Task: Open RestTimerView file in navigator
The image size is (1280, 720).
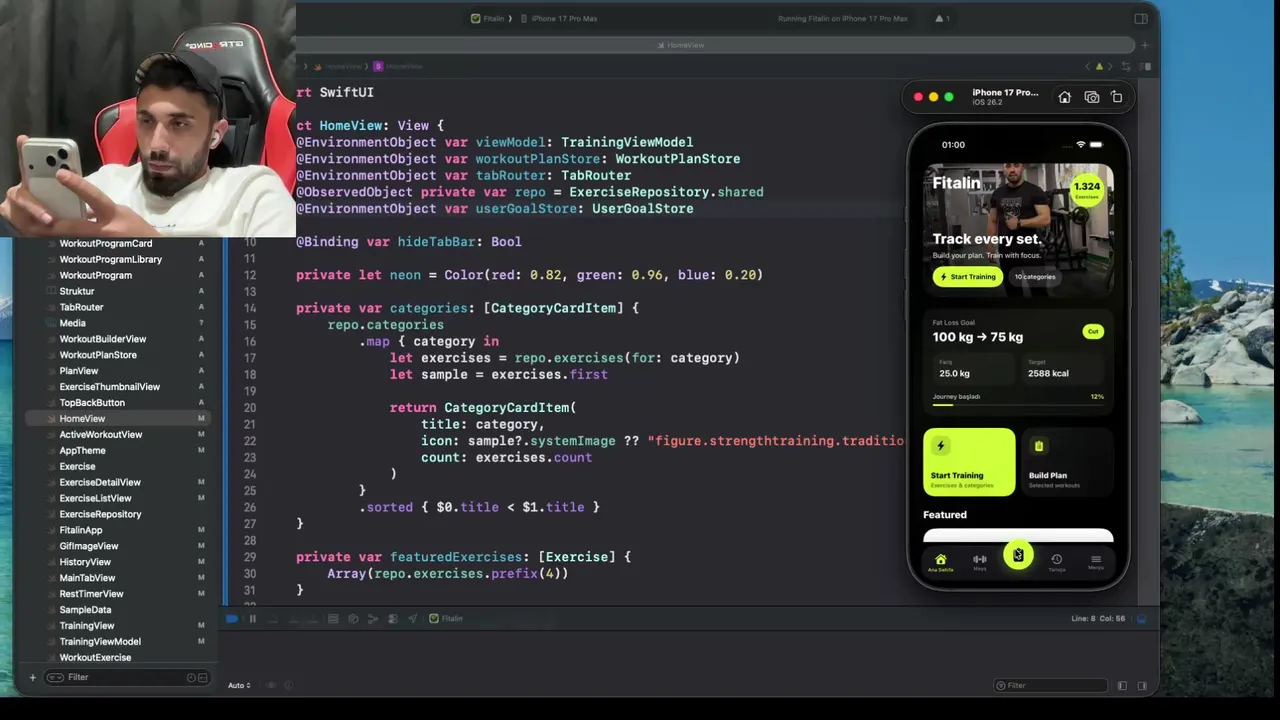Action: (x=91, y=594)
